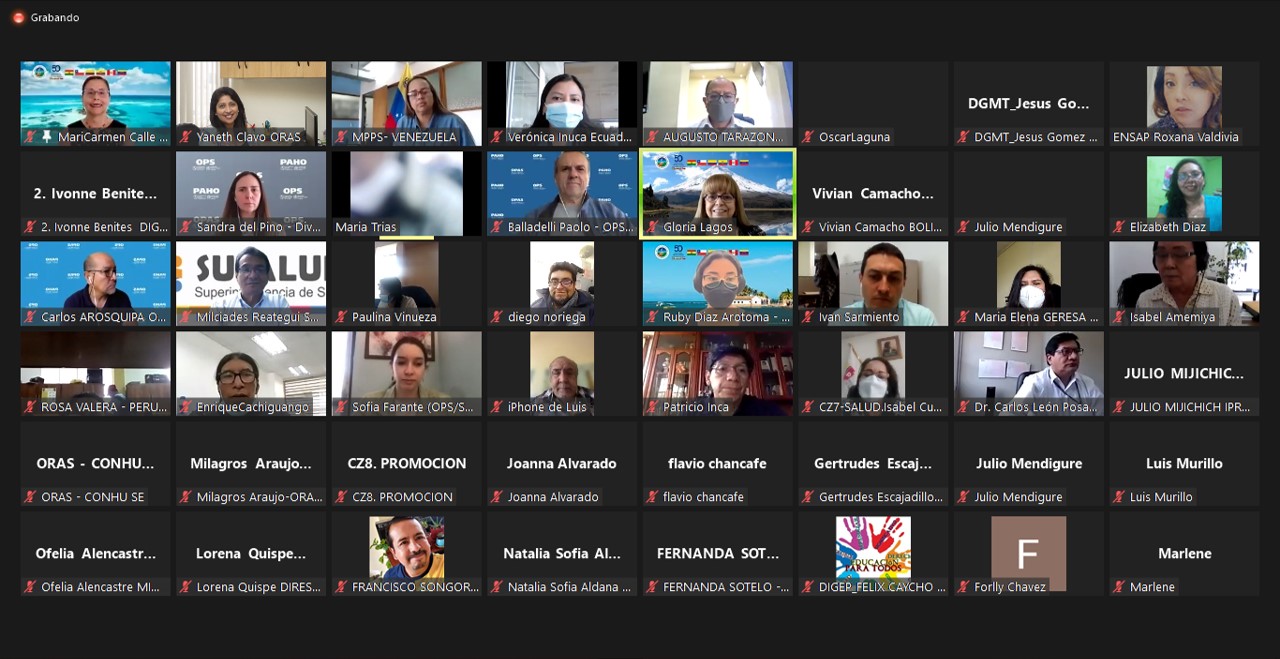Select the DIGER_FELIX CAYCHO colorful hands avatar
Viewport: 1280px width, 659px height.
tap(873, 548)
